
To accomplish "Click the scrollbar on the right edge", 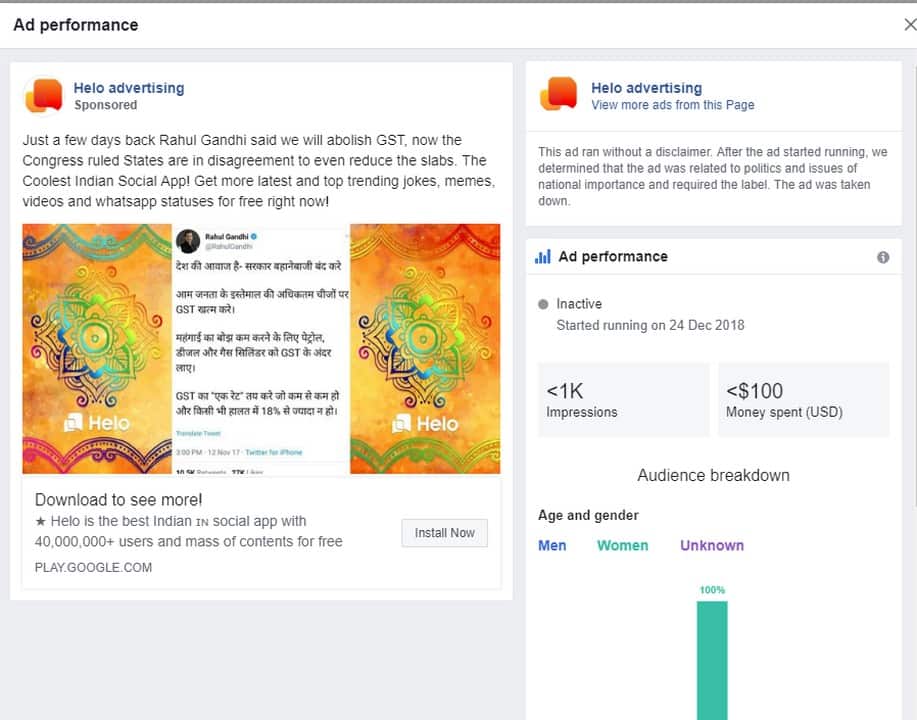I will 911,150.
